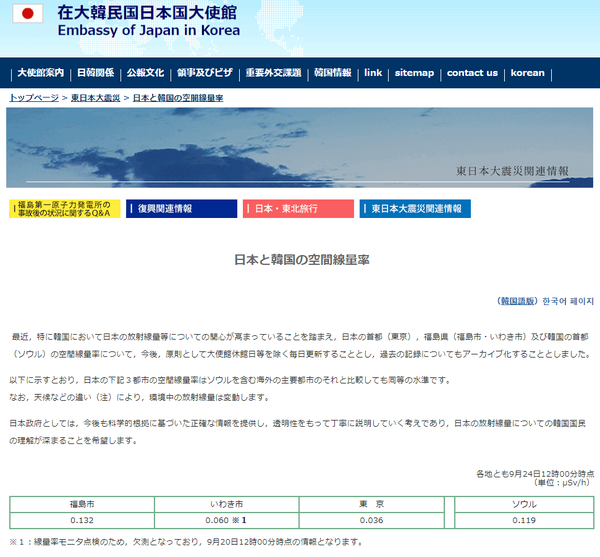Select the 0.060 ※1 value cell

(227, 520)
